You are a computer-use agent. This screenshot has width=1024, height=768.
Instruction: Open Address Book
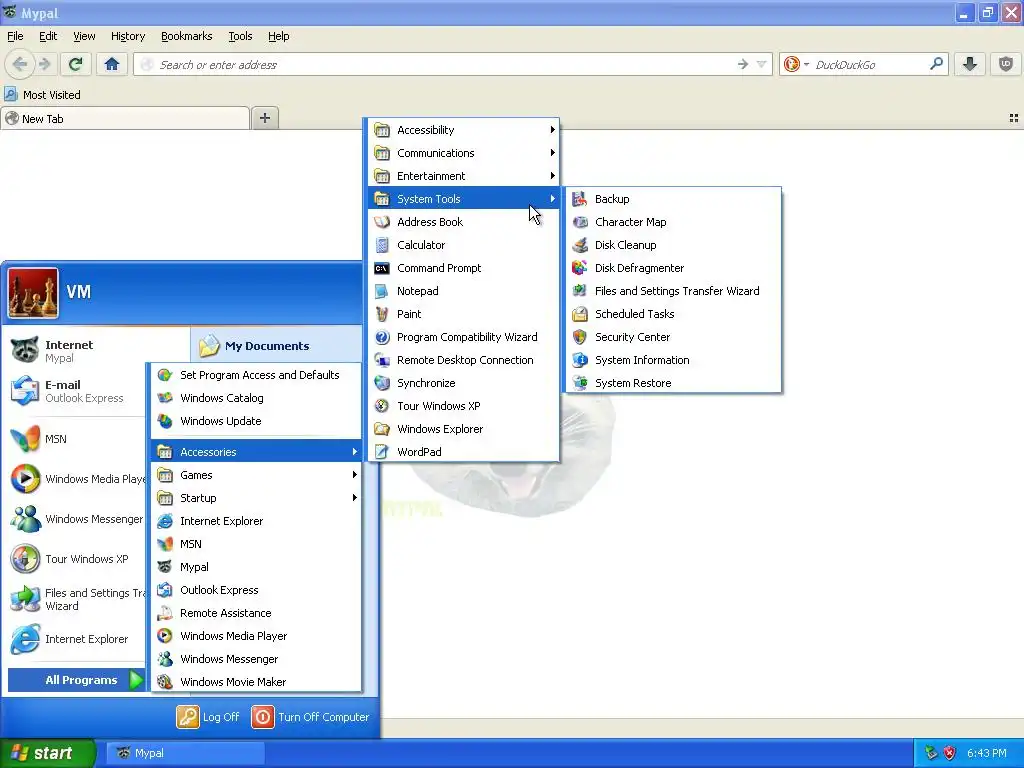[x=464, y=222]
